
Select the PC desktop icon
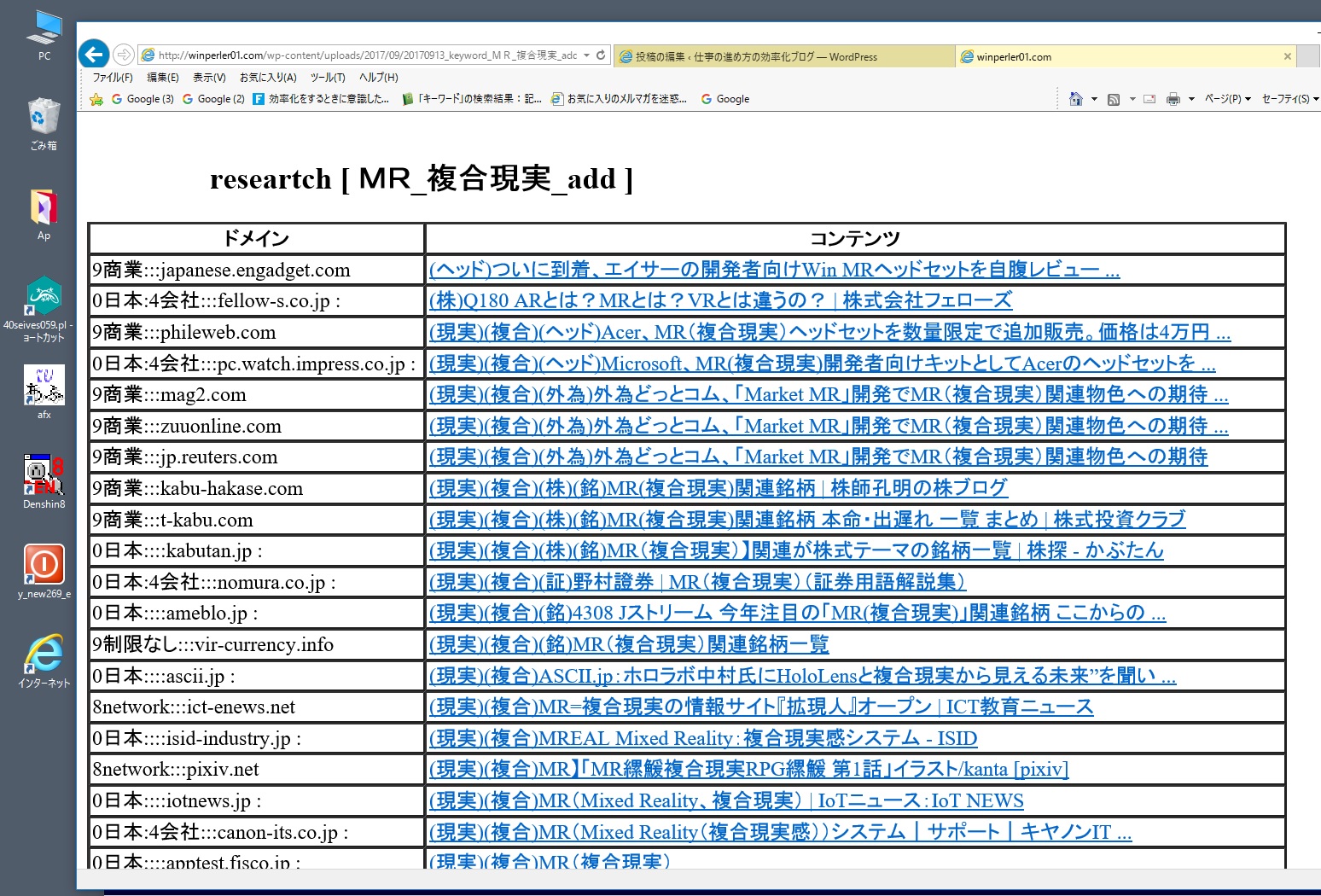click(44, 36)
